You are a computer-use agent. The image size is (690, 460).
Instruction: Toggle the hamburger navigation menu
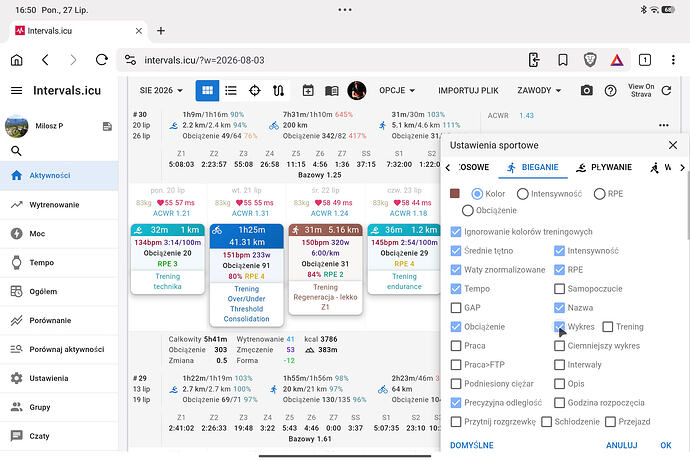click(x=16, y=90)
